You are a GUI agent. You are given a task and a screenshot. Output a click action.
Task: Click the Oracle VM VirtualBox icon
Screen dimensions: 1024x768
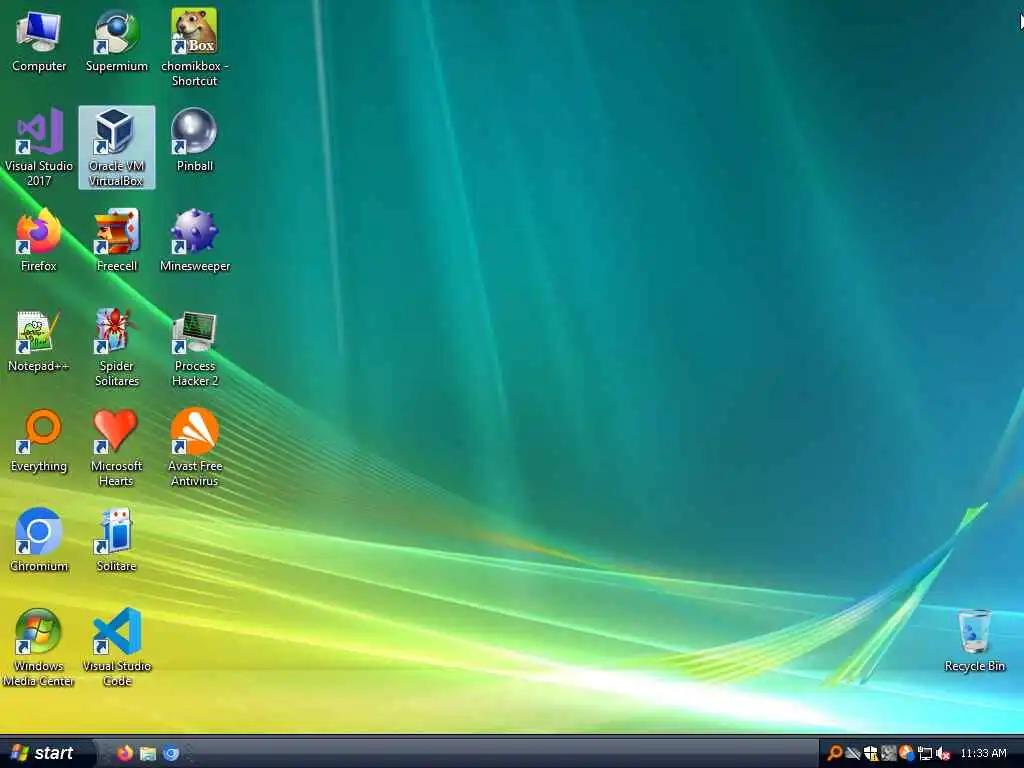[117, 148]
